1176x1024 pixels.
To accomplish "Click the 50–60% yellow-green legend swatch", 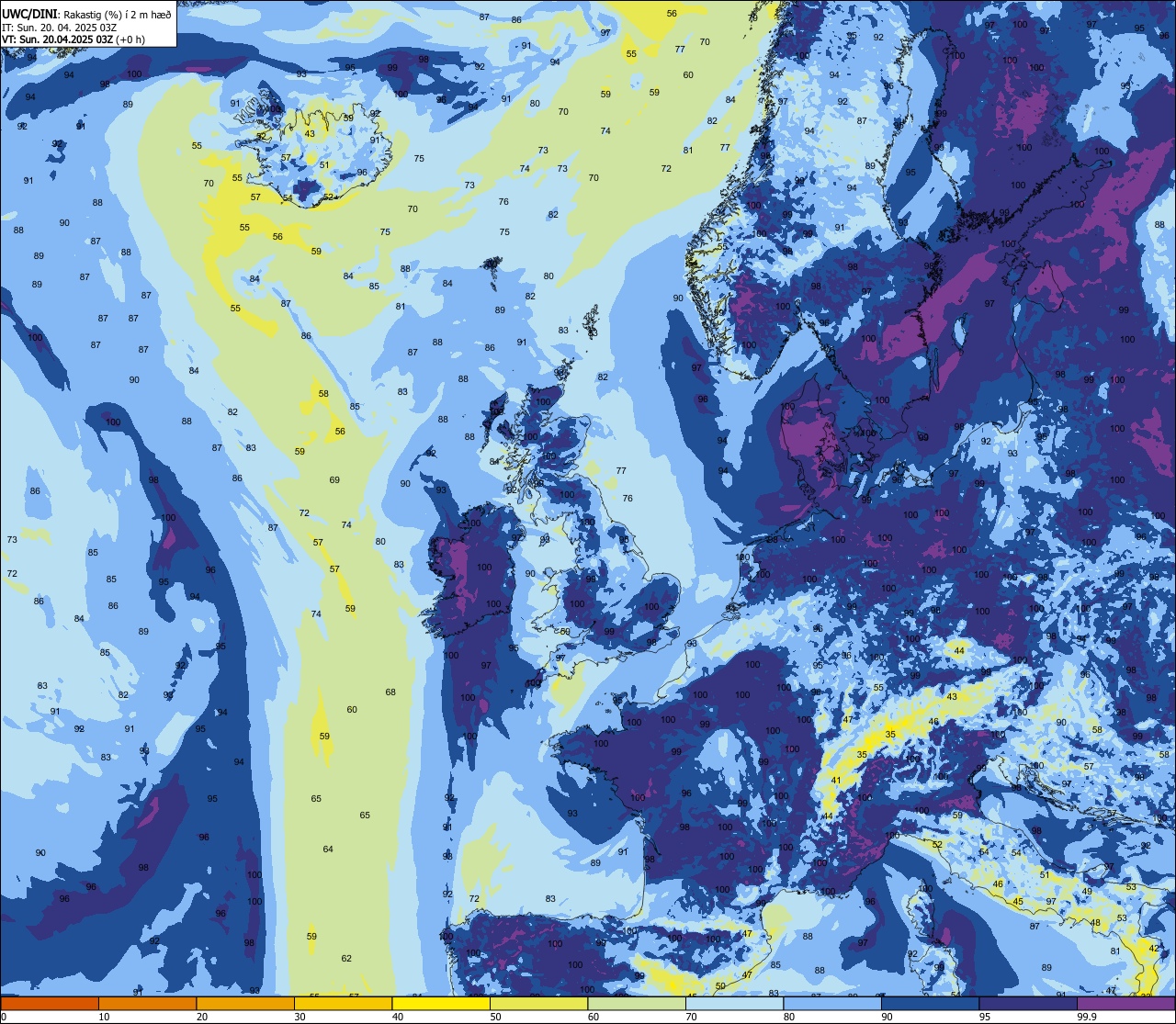I will point(538,1004).
